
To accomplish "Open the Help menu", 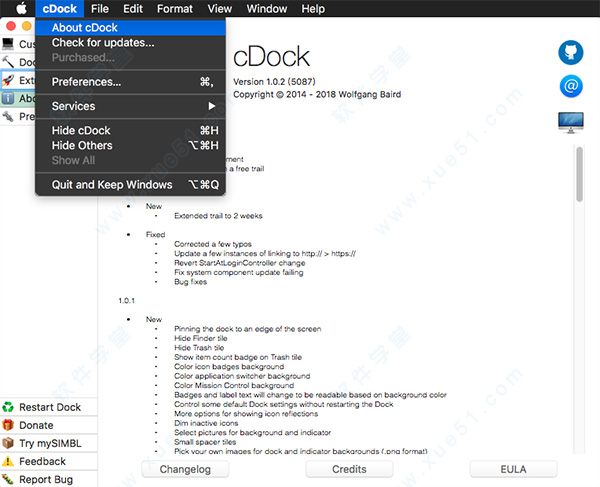I will tap(313, 8).
